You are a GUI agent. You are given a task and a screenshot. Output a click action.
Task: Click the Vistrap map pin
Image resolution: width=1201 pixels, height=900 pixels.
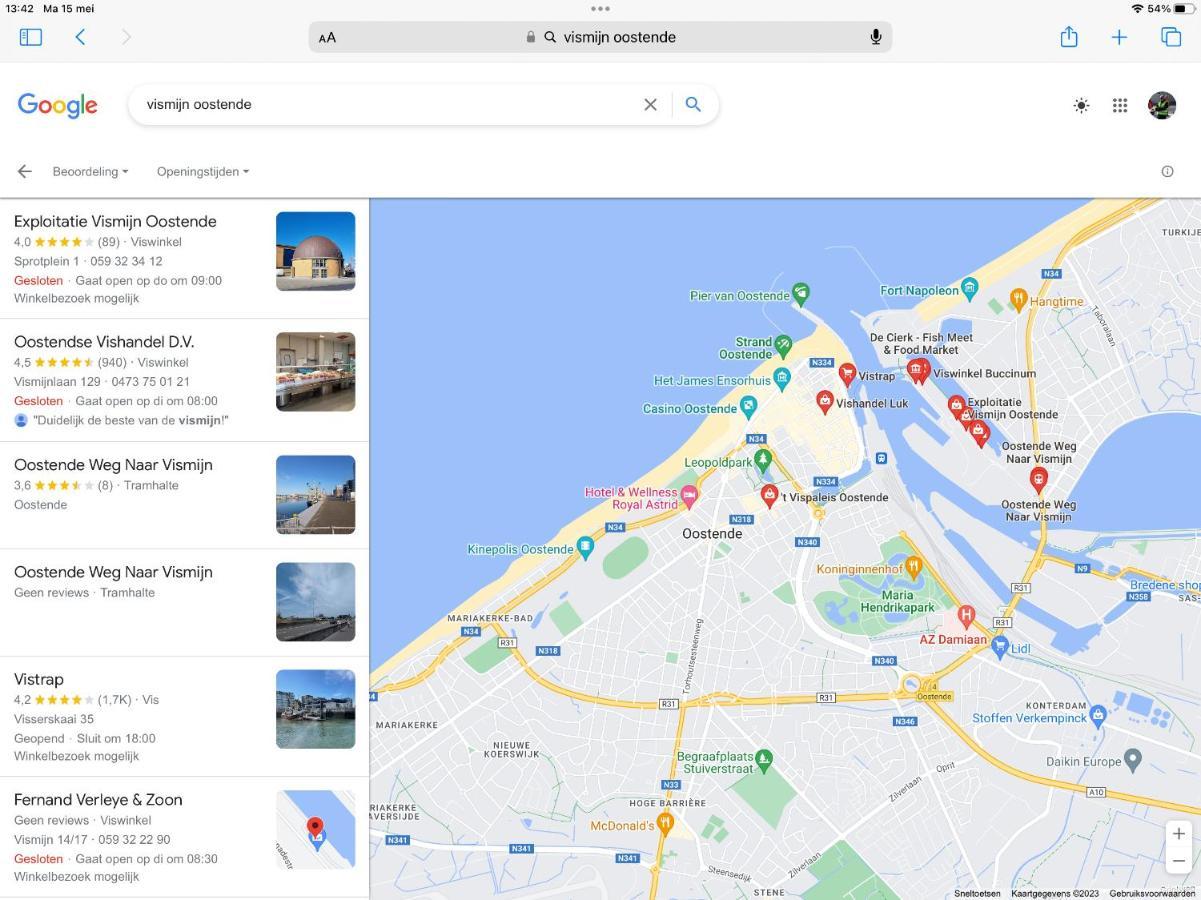847,374
